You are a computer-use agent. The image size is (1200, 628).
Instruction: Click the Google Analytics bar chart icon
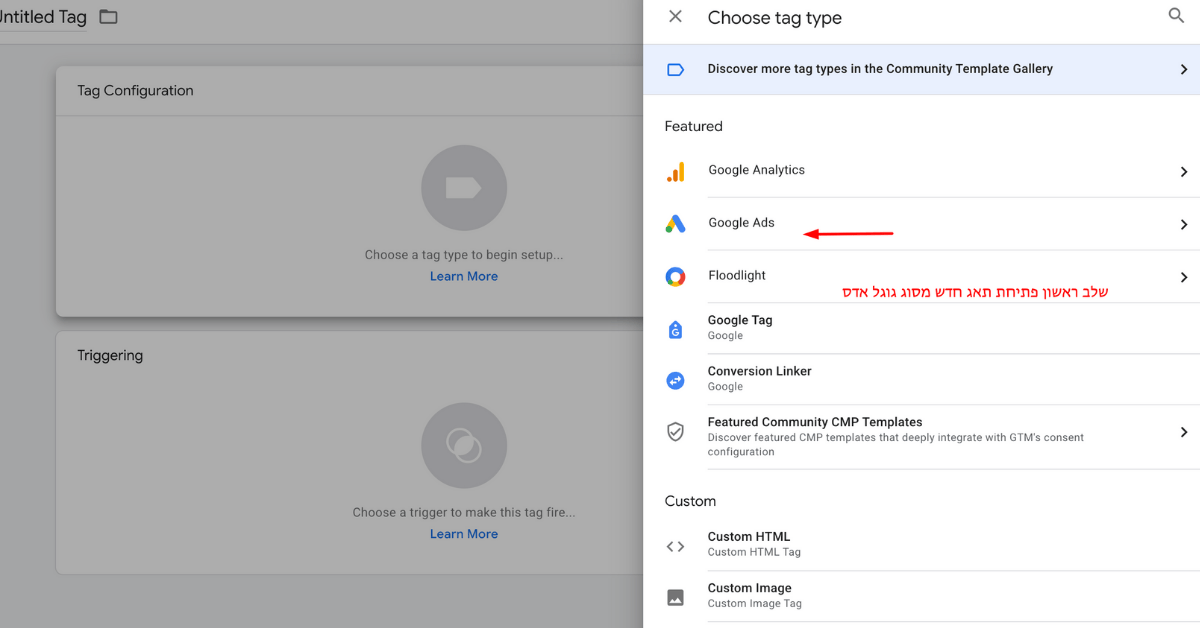pos(676,172)
